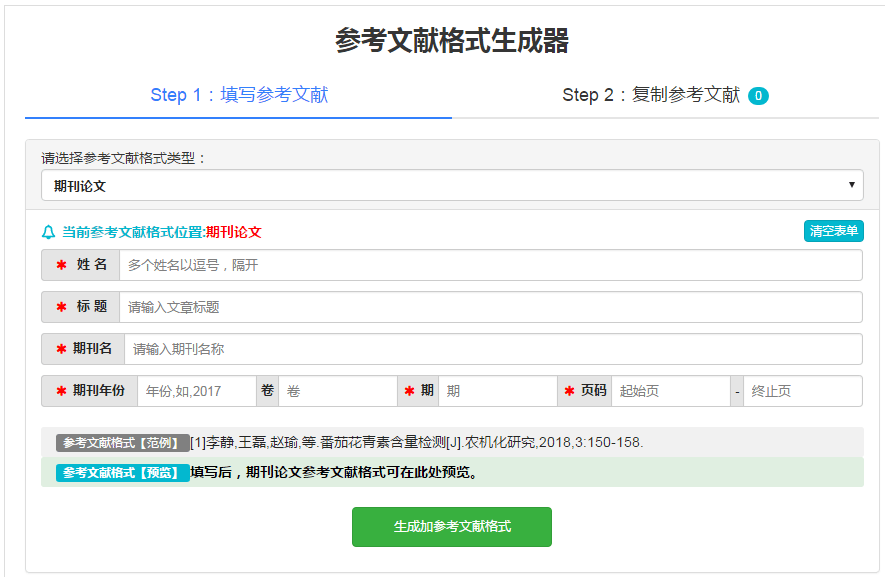Screen dimensions: 885x577
Task: Switch to Step 1 填写参考文献 tab
Action: tap(239, 95)
